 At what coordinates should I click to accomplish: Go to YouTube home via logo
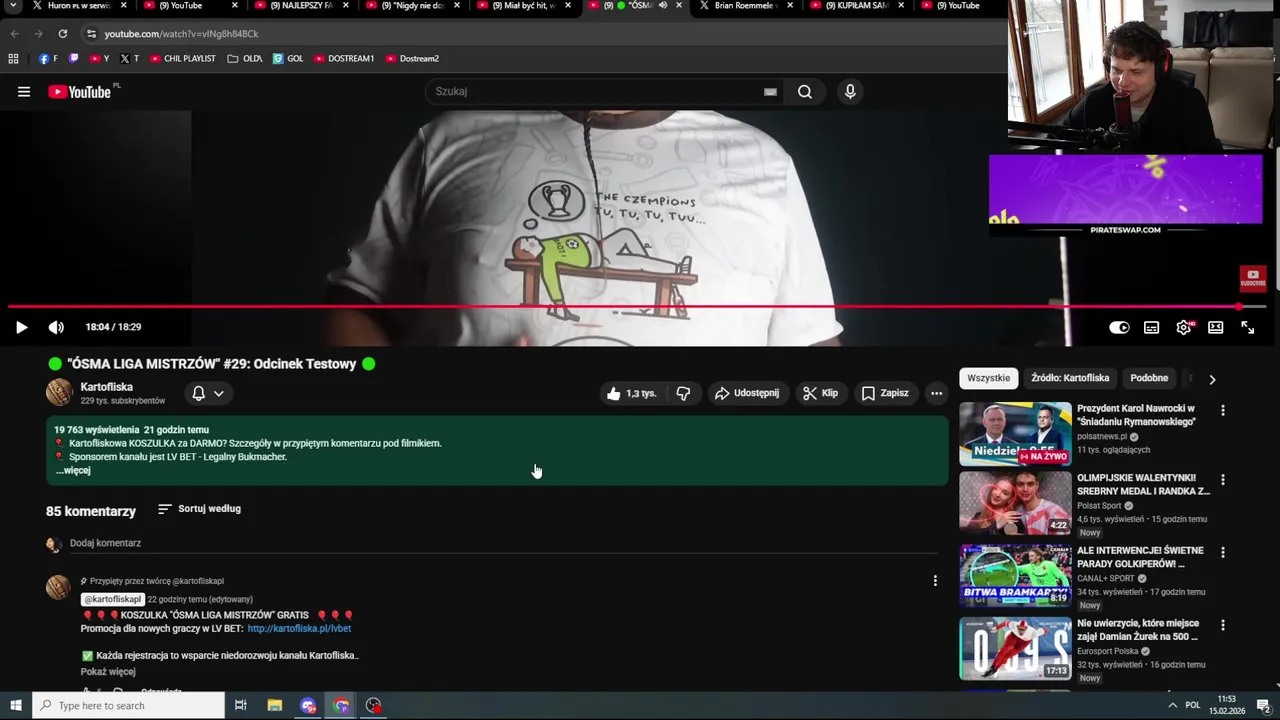click(x=80, y=92)
